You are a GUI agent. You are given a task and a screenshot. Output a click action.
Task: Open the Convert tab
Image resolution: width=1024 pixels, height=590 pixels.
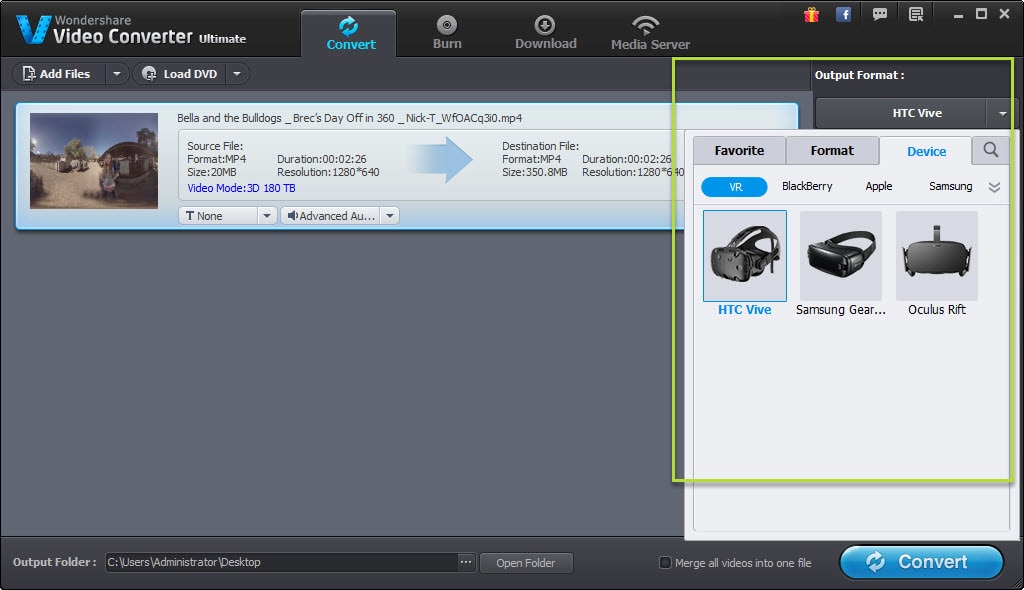point(349,33)
